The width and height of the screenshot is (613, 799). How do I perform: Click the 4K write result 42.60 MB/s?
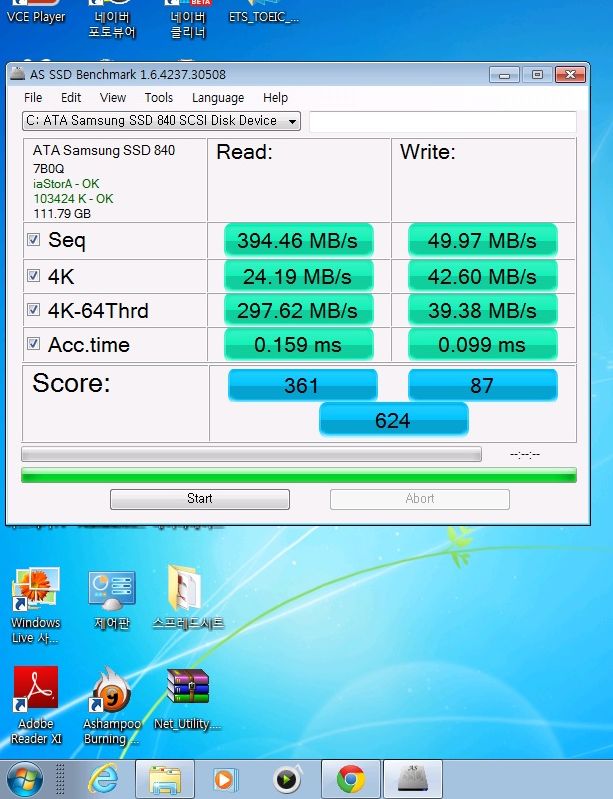(483, 276)
